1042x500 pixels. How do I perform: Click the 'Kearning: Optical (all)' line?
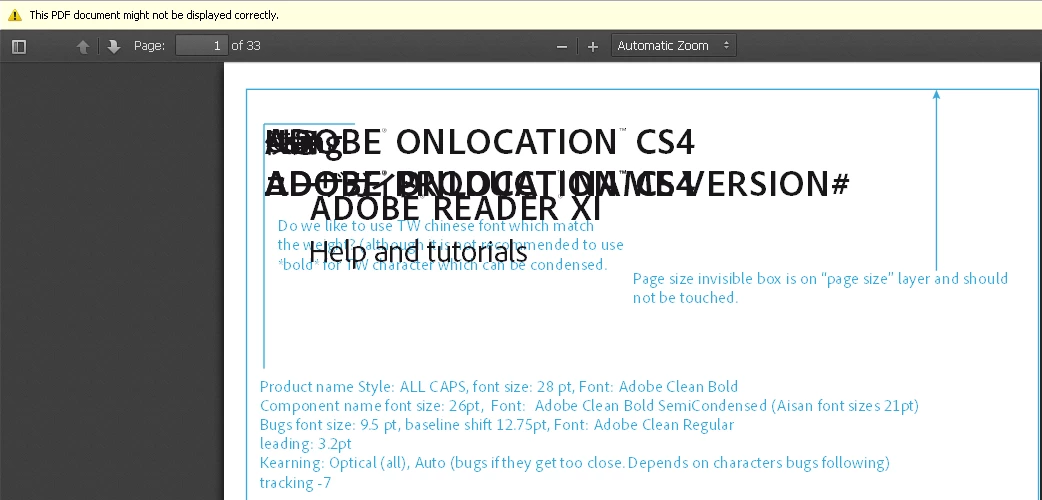coord(574,463)
